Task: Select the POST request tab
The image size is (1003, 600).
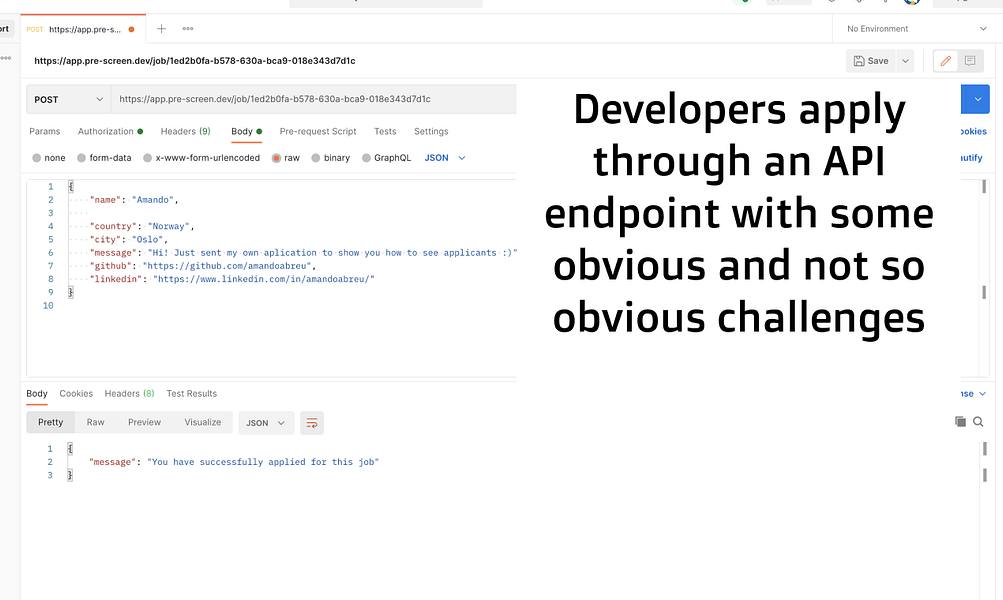Action: click(x=83, y=29)
